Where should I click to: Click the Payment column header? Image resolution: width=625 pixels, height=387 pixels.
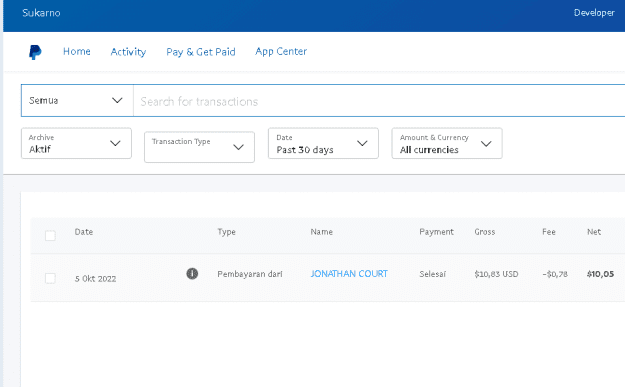coord(436,232)
